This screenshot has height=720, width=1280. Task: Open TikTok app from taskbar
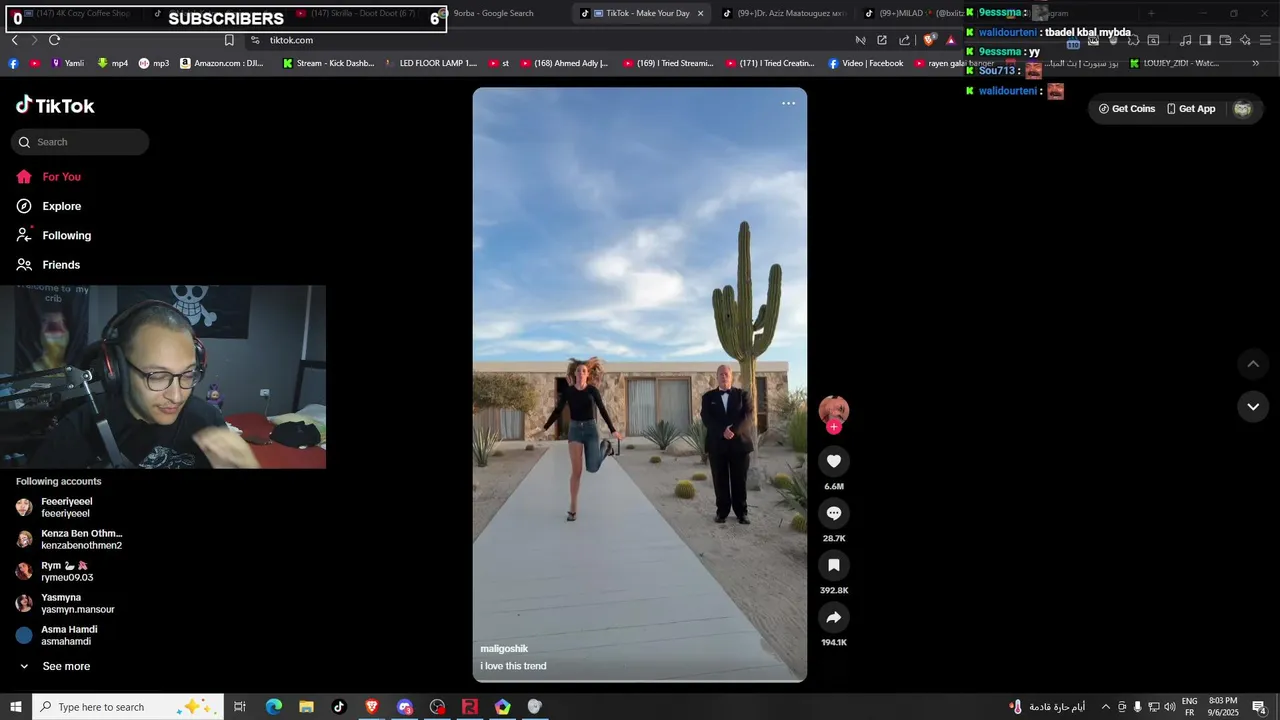339,707
